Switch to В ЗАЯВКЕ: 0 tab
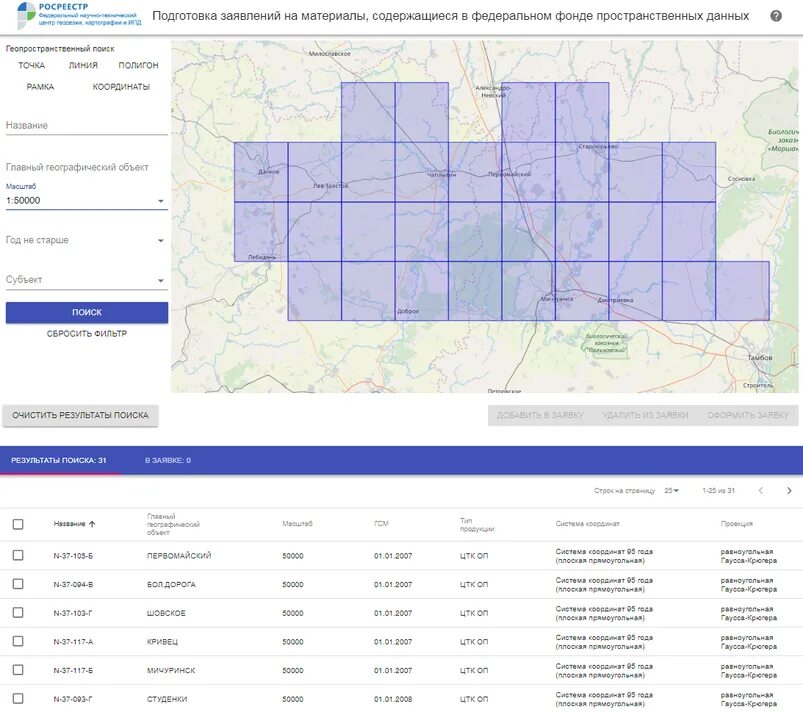 167,460
